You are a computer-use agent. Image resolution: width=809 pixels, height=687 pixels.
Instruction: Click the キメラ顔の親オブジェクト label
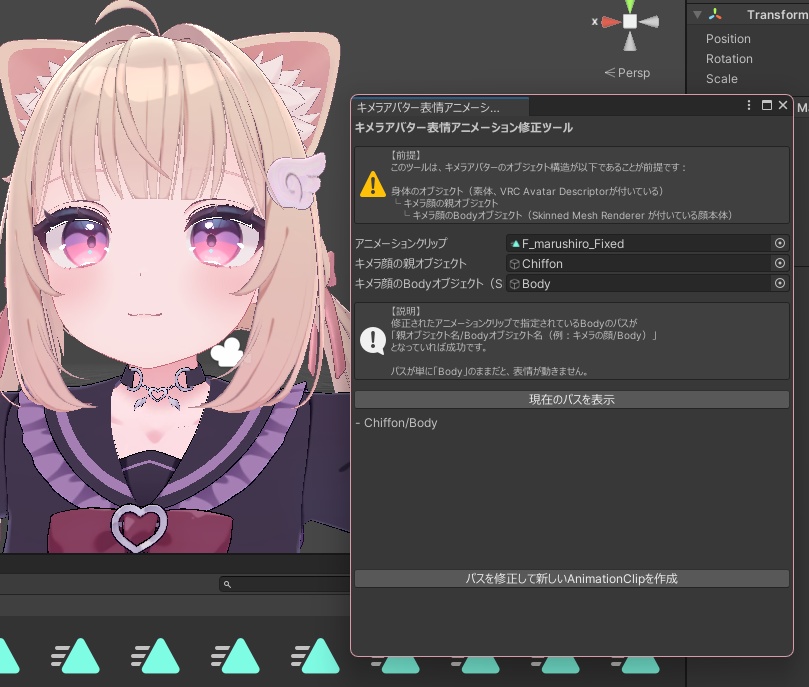pos(411,264)
